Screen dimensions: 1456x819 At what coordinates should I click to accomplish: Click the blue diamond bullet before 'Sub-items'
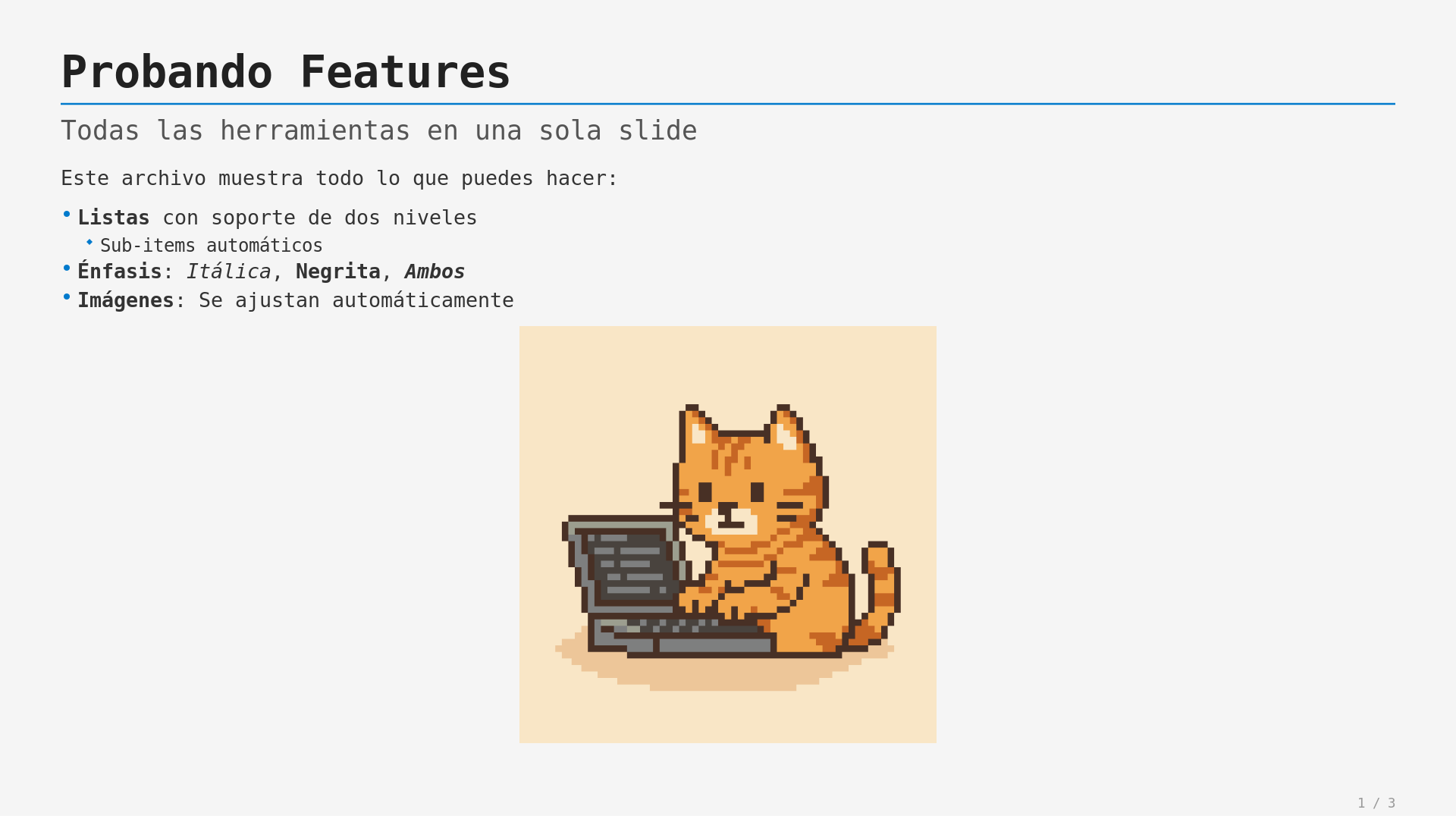coord(89,243)
